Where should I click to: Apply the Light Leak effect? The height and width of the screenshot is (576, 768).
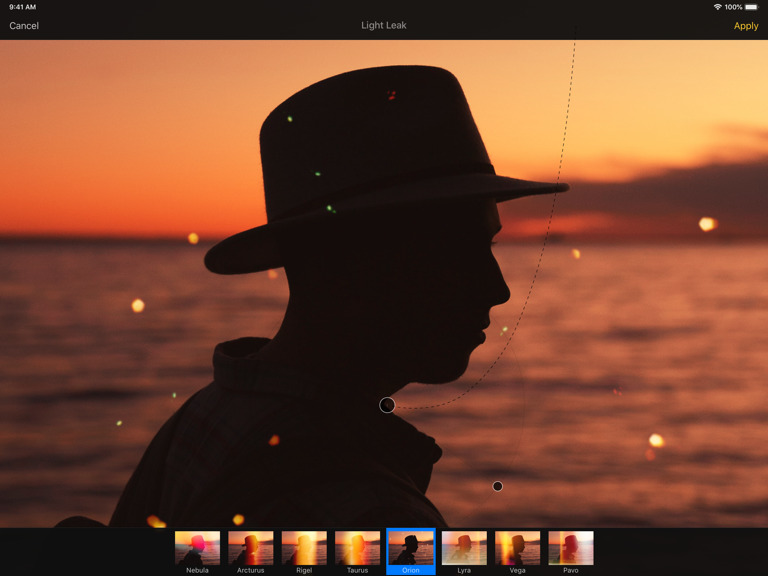745,26
